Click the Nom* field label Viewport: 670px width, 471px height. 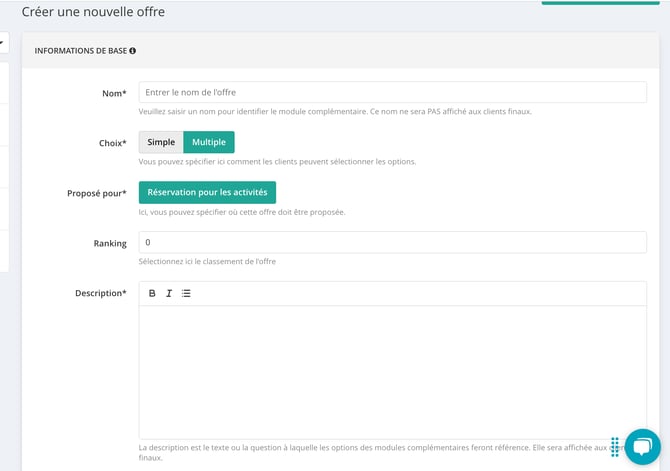[x=114, y=94]
